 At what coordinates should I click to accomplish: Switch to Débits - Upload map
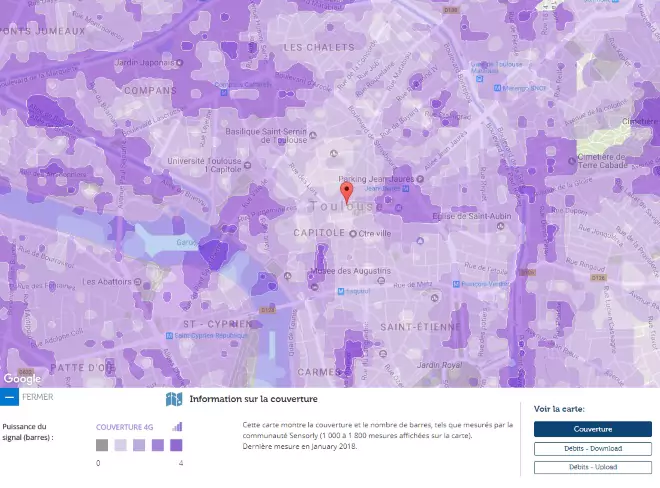pyautogui.click(x=592, y=467)
